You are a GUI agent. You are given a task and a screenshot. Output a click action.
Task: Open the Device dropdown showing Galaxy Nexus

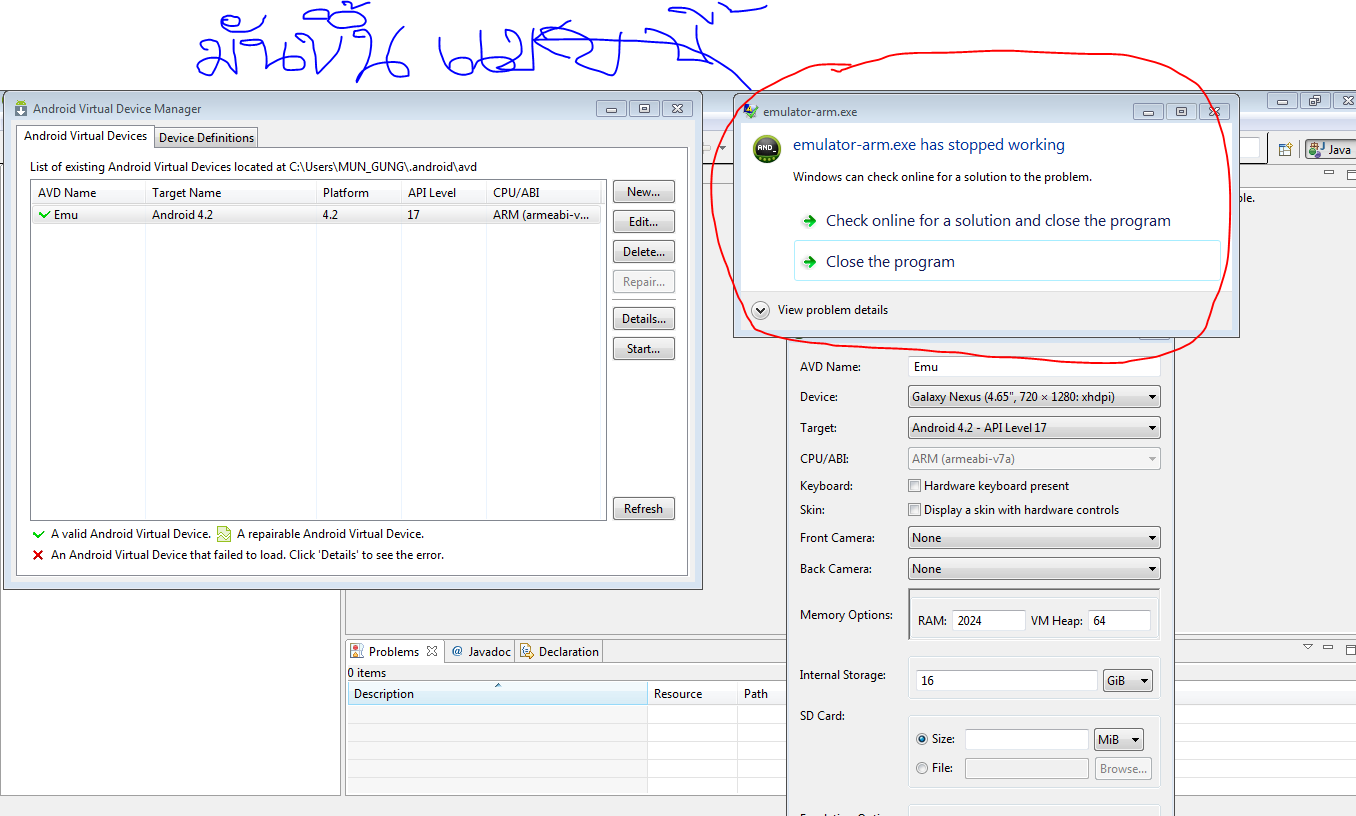(x=1034, y=397)
